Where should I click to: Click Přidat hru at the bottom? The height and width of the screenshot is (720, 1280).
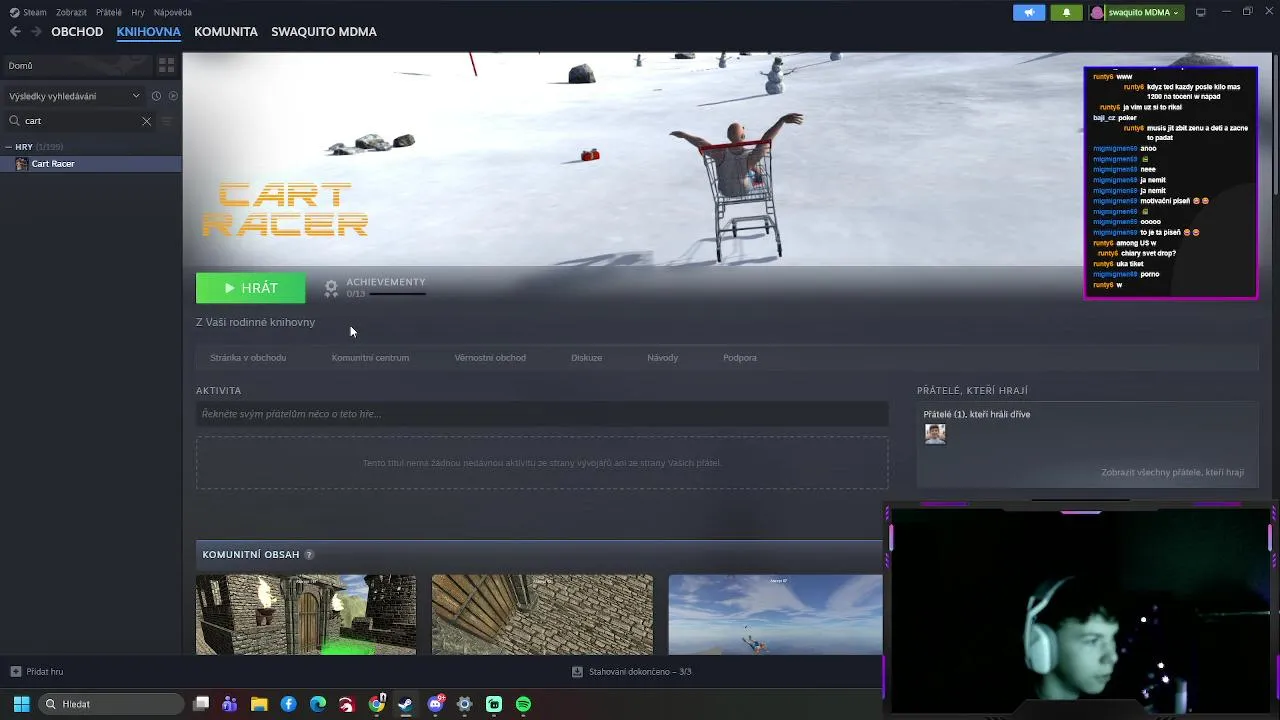tap(37, 672)
